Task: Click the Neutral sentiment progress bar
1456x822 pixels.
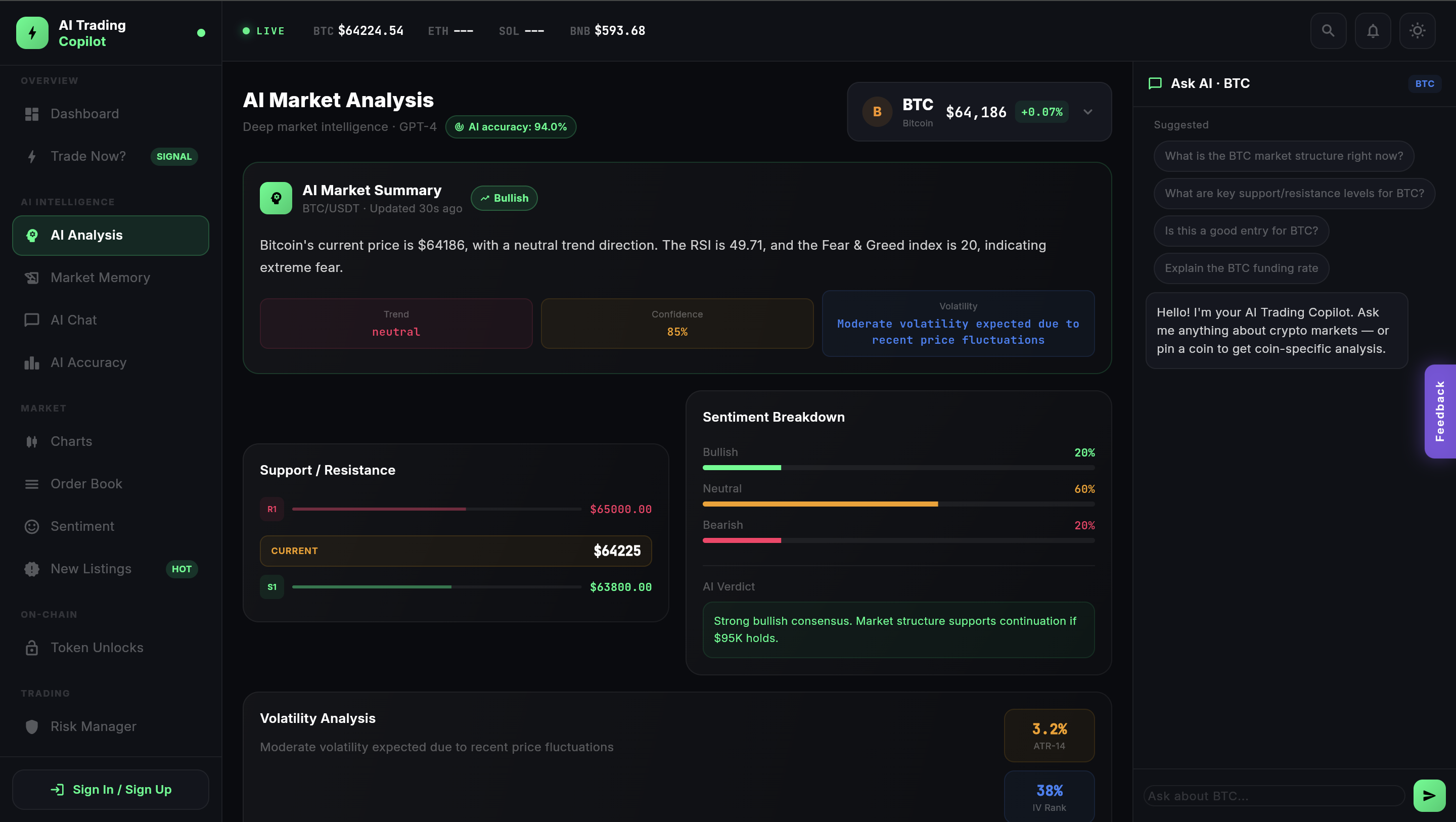Action: point(898,504)
